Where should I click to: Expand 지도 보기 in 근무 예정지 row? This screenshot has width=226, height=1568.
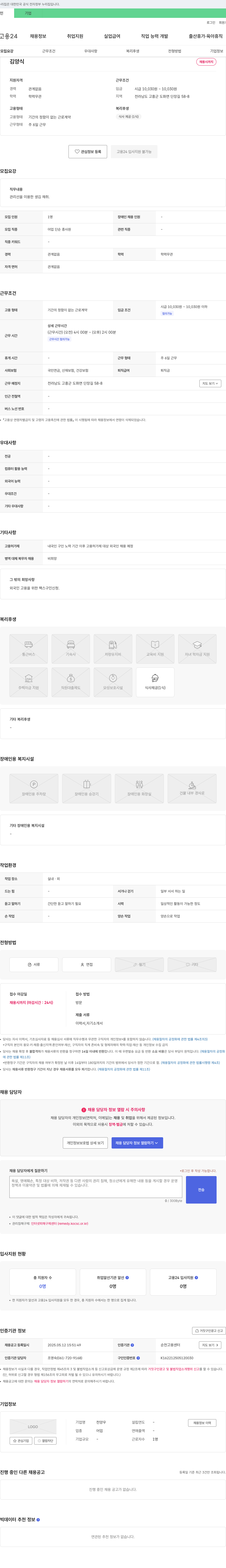210,383
